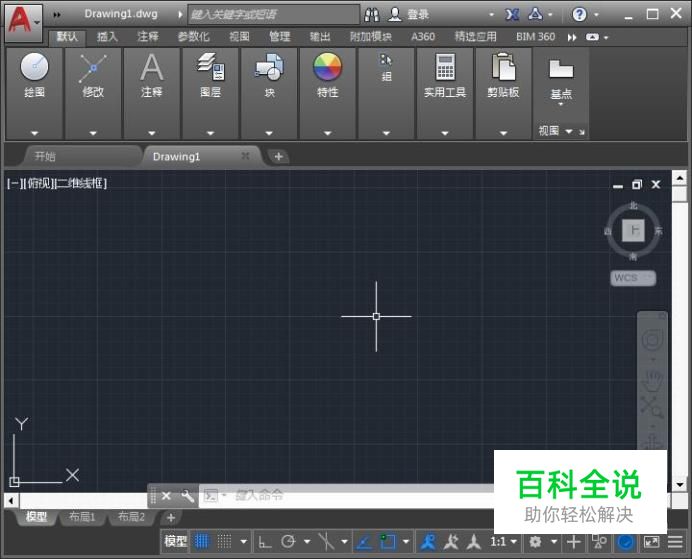
Task: Add a new drawing tab with plus
Action: (x=278, y=156)
